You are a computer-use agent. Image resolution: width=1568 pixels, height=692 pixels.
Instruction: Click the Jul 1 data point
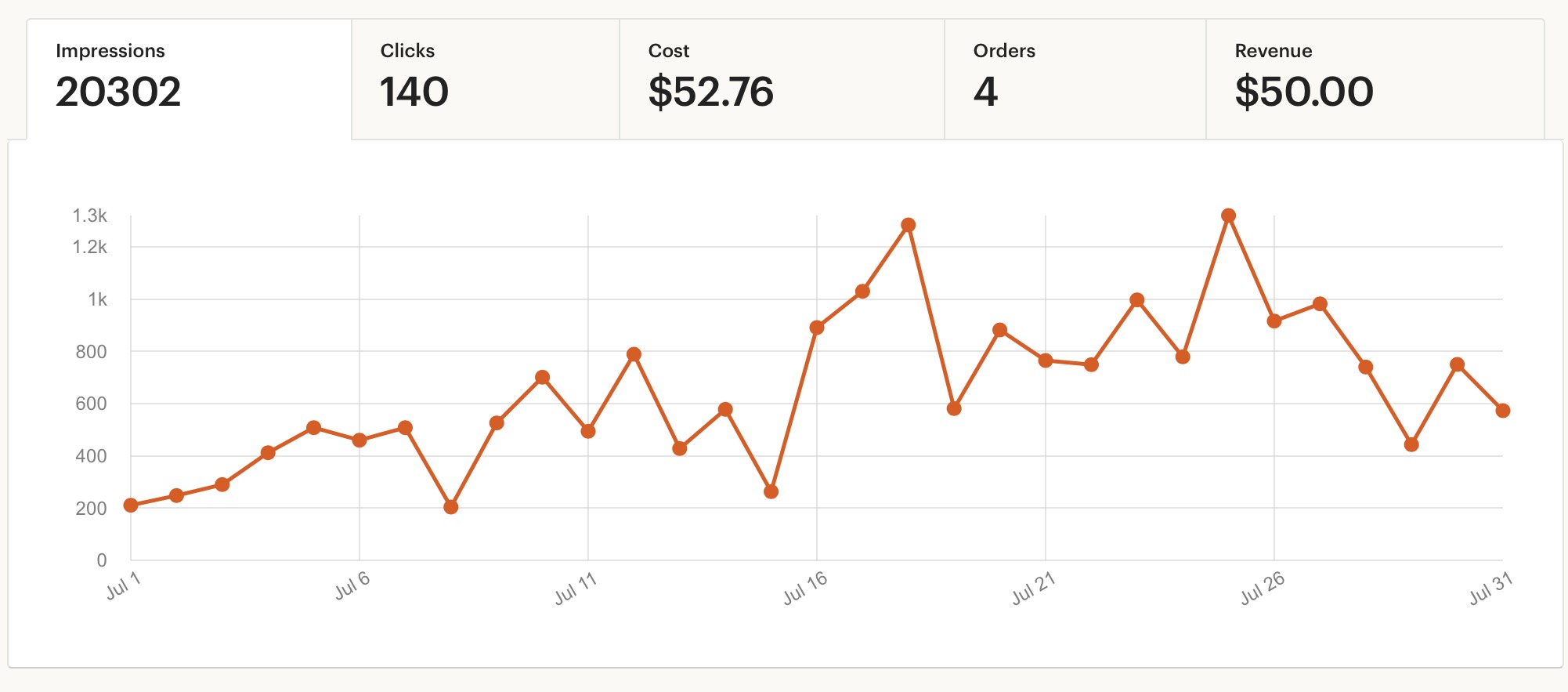point(131,505)
